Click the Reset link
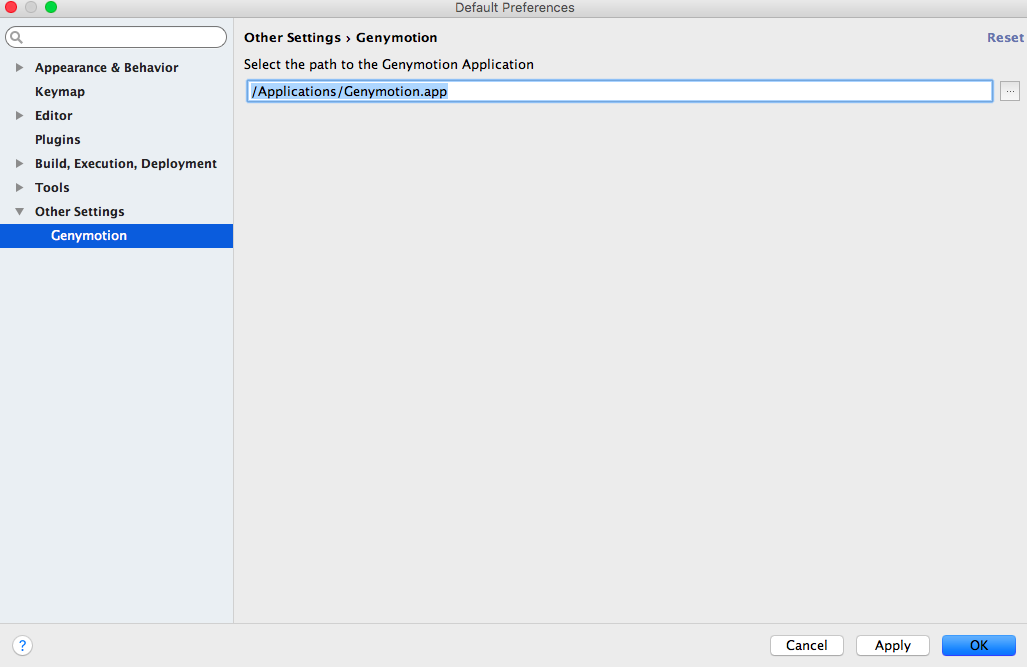Screen dimensions: 1027x667 click(1005, 37)
